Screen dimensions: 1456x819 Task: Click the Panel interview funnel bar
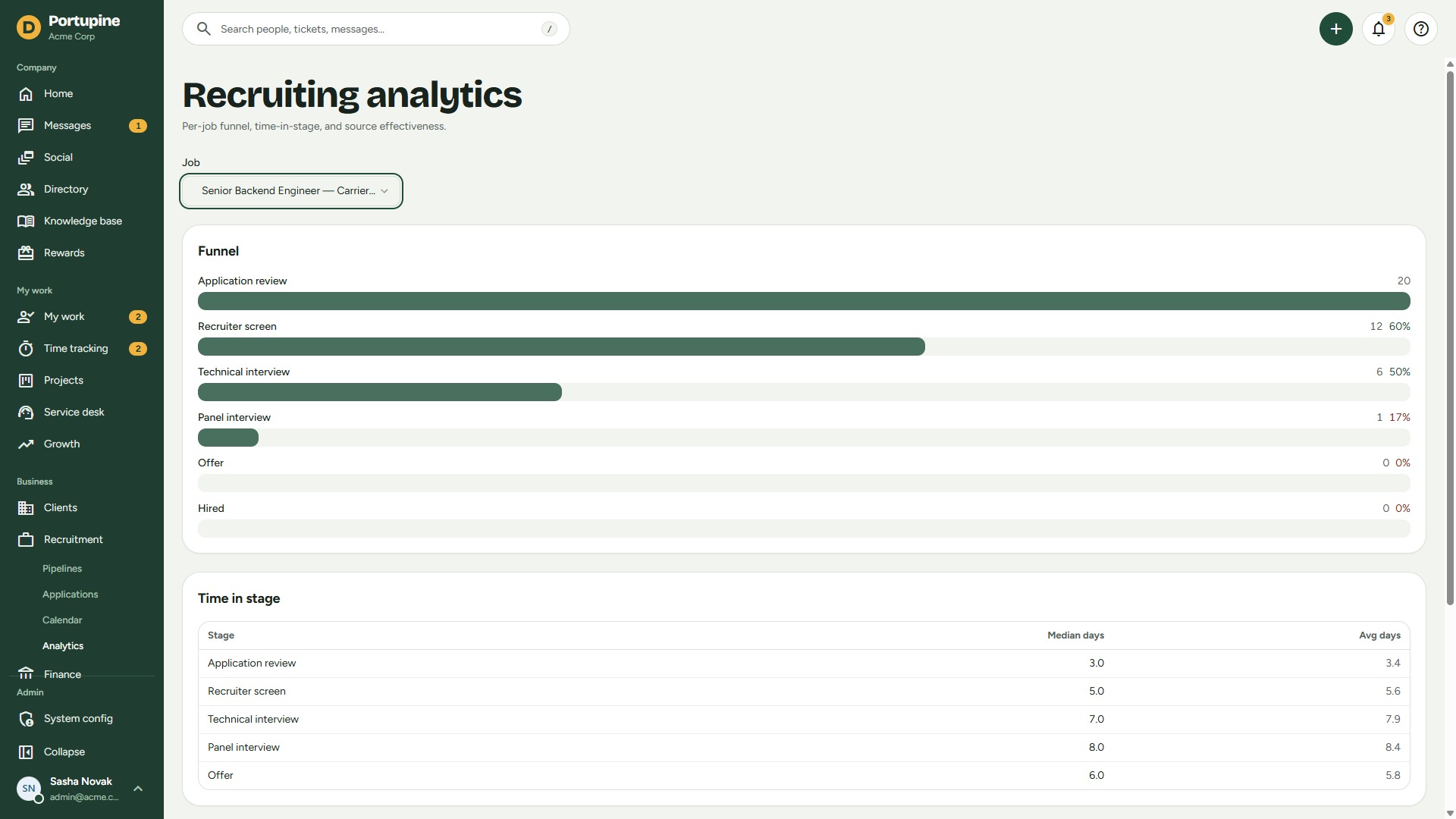coord(228,438)
